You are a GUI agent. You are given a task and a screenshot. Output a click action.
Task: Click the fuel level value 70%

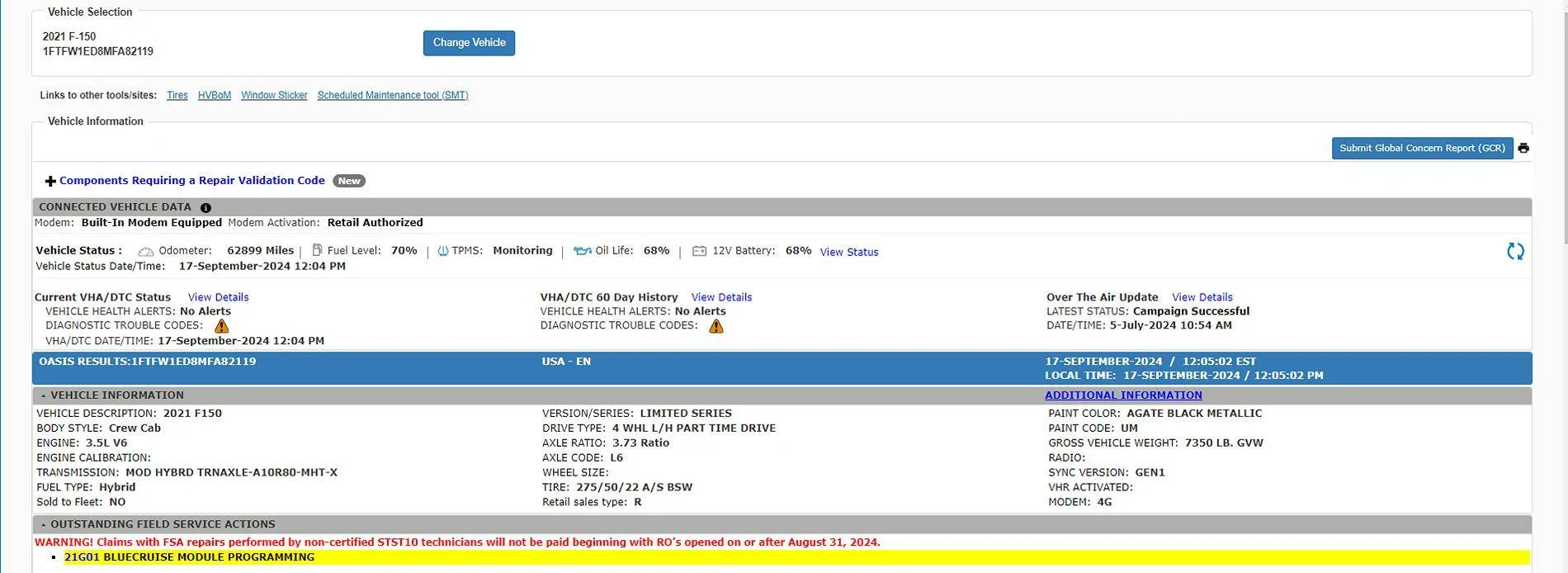tap(404, 251)
